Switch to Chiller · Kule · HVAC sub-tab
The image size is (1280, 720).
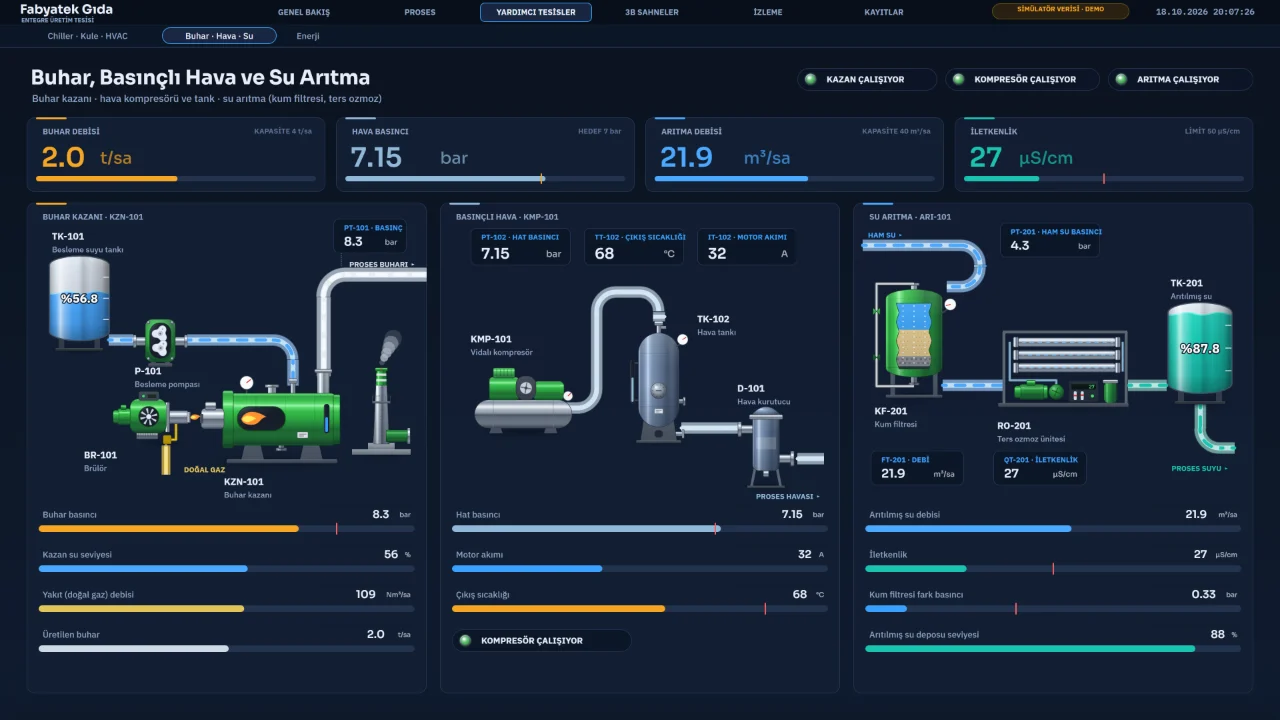click(88, 36)
